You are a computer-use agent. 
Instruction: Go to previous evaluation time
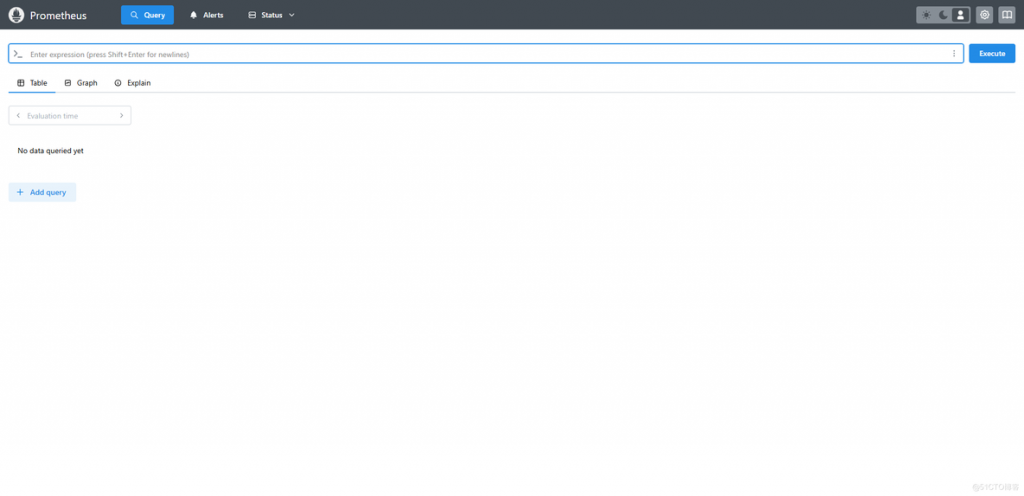(x=18, y=116)
